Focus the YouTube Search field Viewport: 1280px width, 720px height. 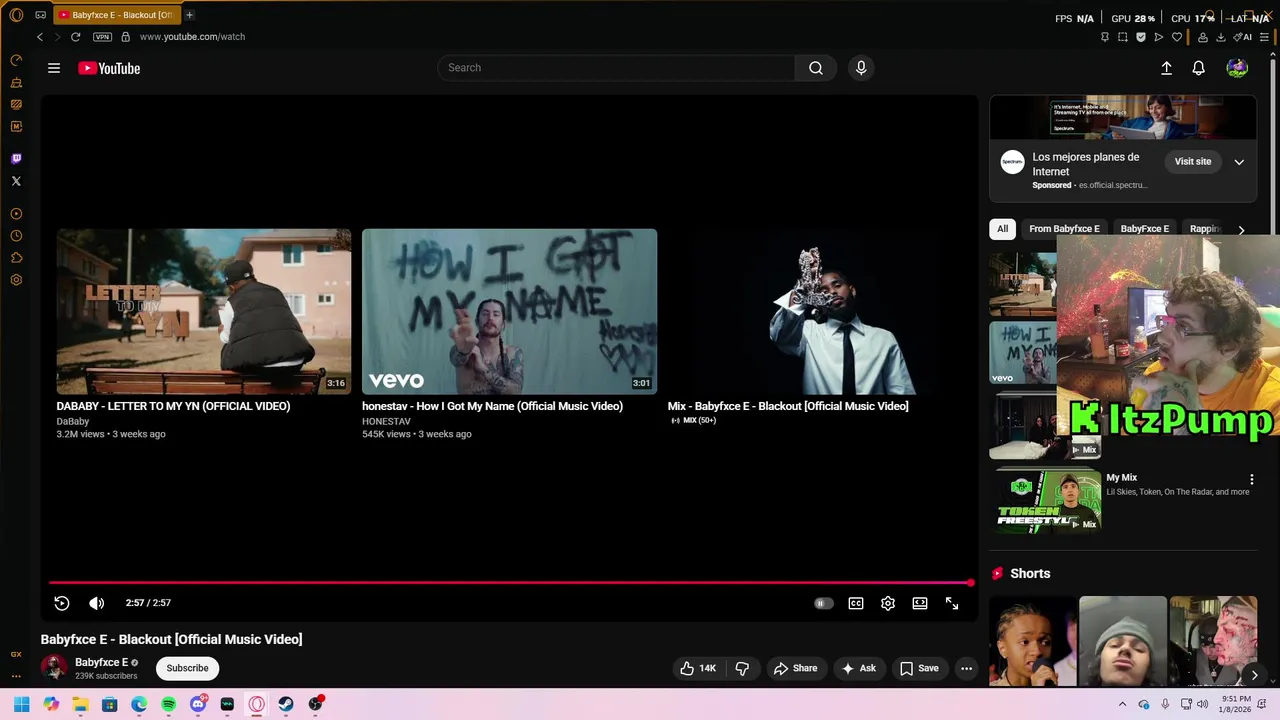pos(616,68)
